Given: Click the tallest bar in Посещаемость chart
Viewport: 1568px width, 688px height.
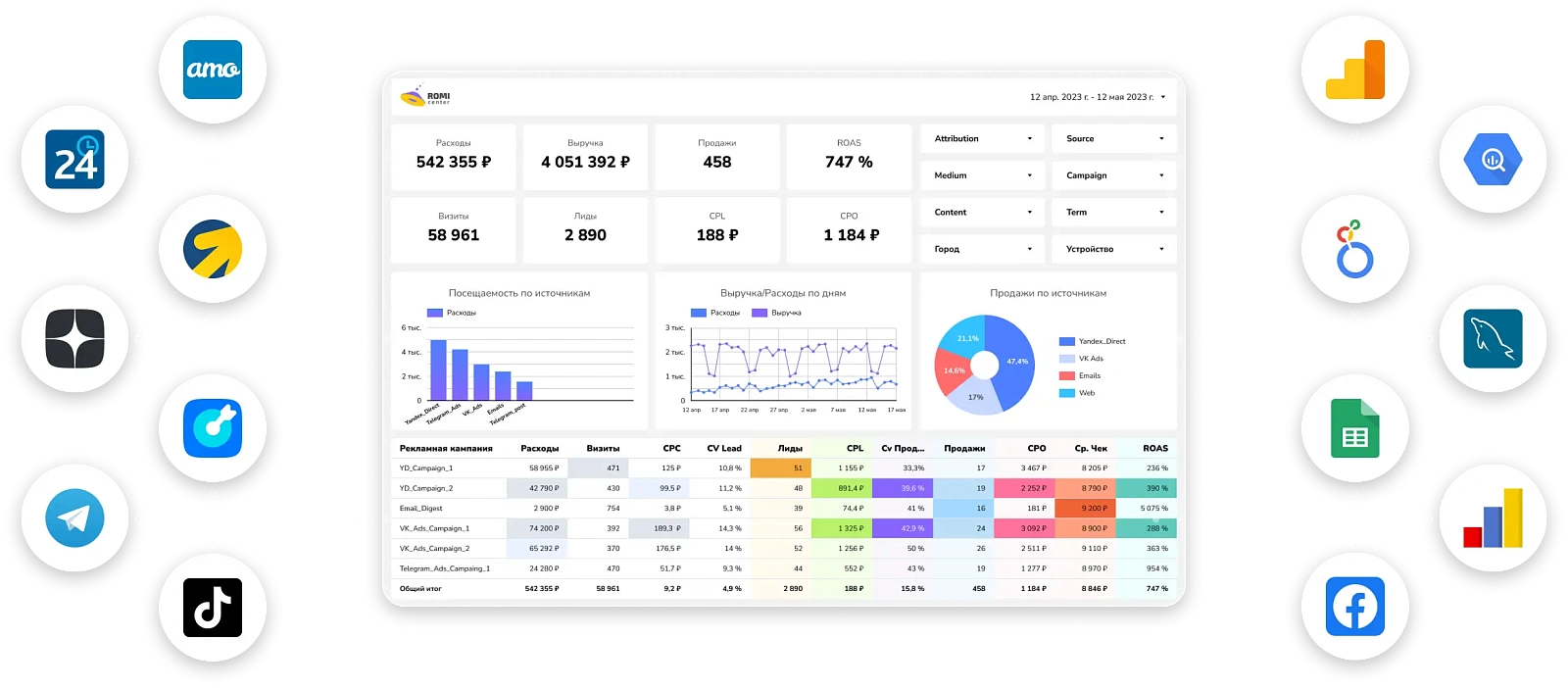Looking at the screenshot, I should 438,369.
